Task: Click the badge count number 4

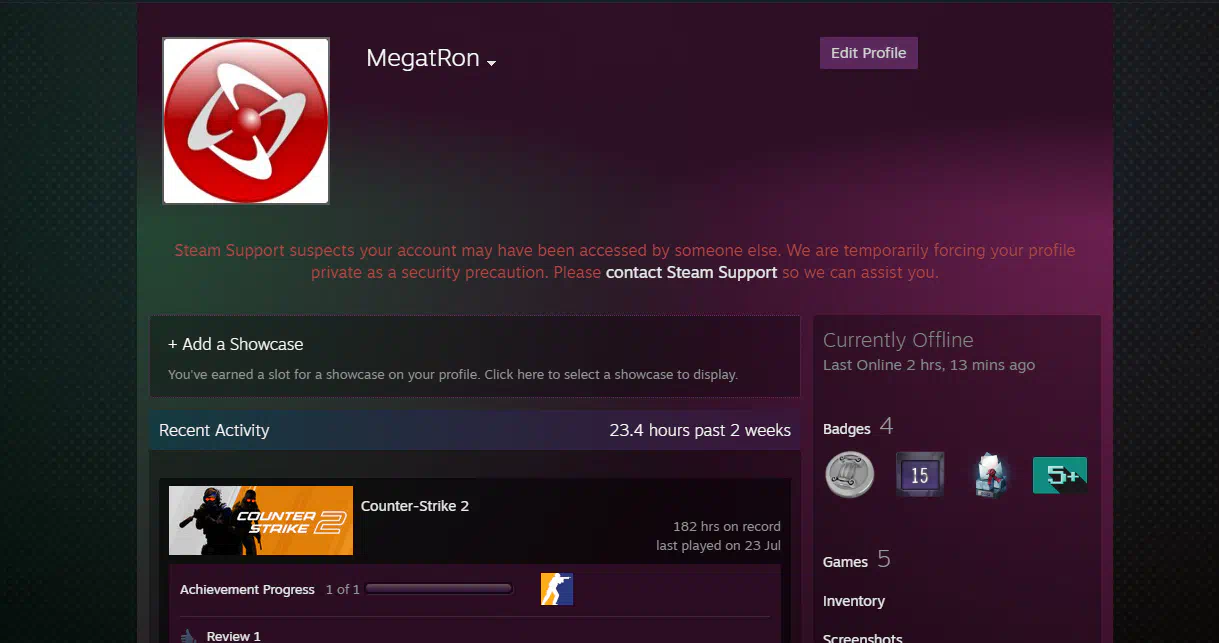Action: [886, 427]
